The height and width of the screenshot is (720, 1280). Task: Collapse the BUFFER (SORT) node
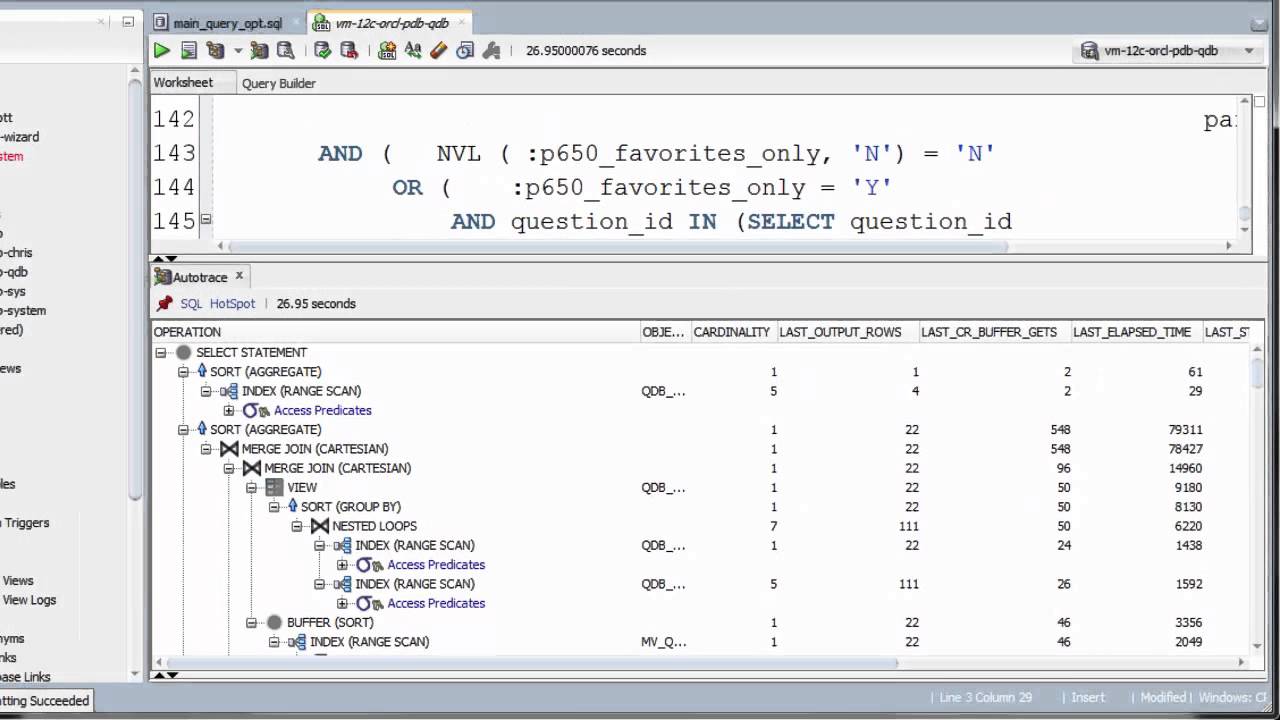point(251,622)
